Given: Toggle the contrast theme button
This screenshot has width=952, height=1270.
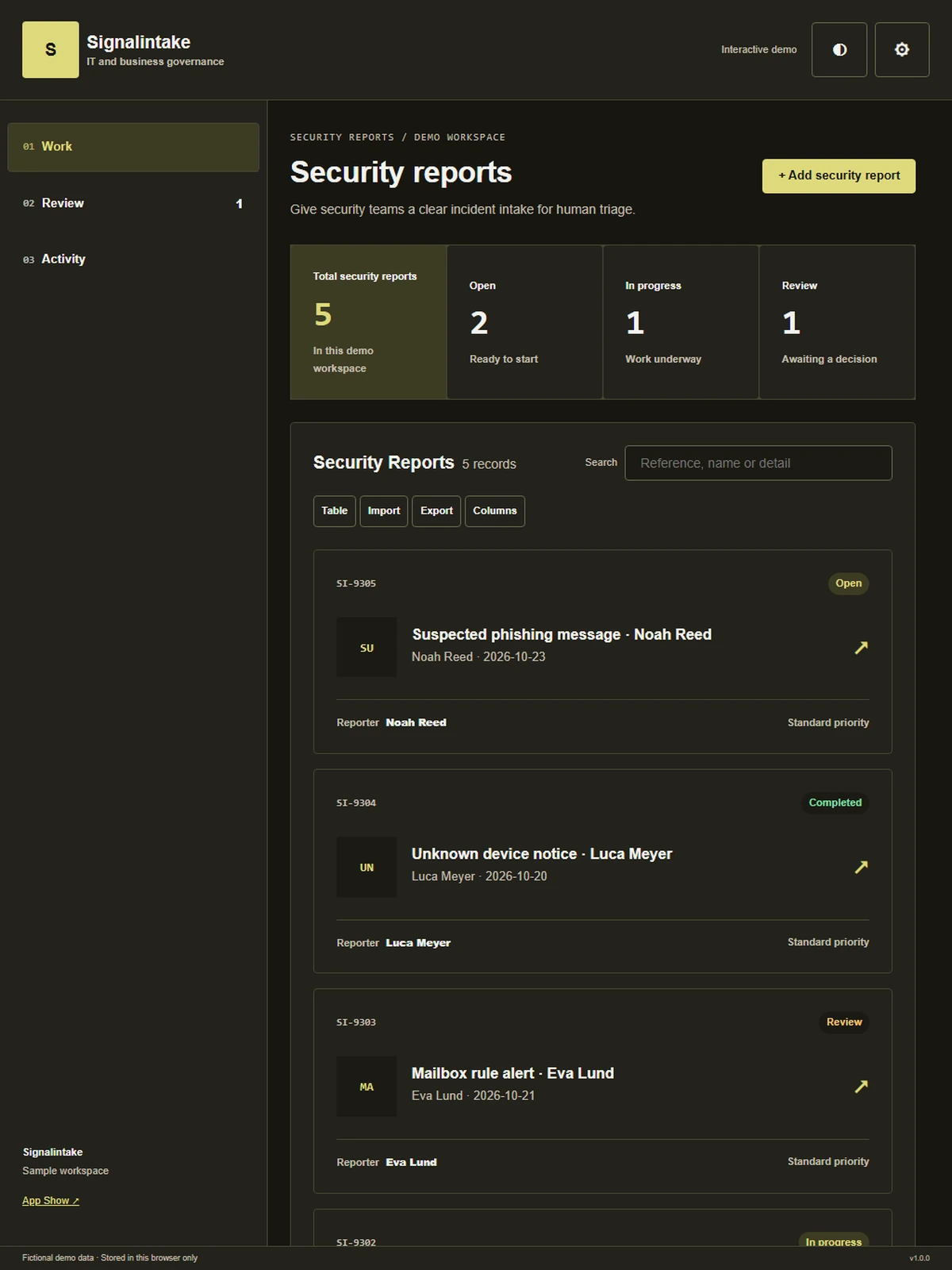Looking at the screenshot, I should 839,49.
